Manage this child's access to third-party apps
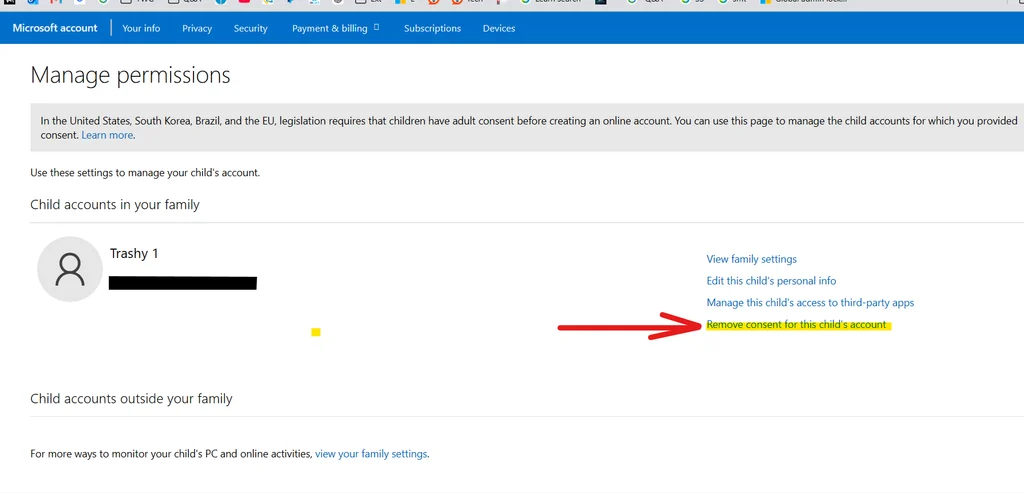1024x493 pixels. (x=810, y=302)
